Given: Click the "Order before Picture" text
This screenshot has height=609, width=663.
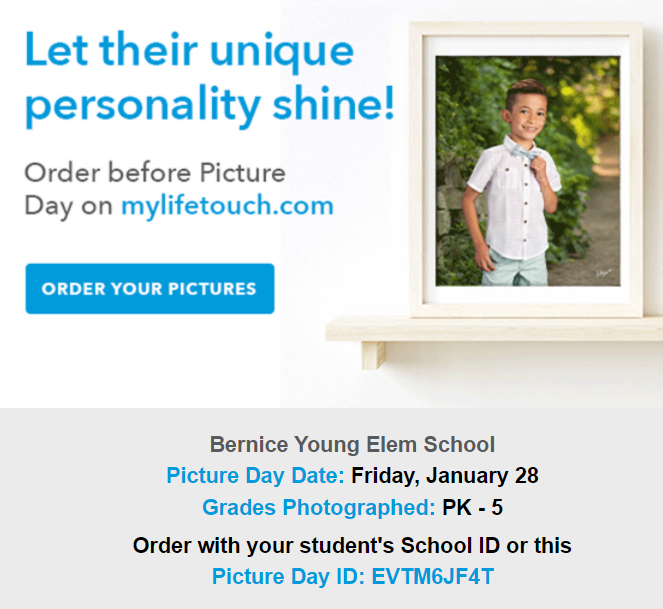Looking at the screenshot, I should [155, 173].
